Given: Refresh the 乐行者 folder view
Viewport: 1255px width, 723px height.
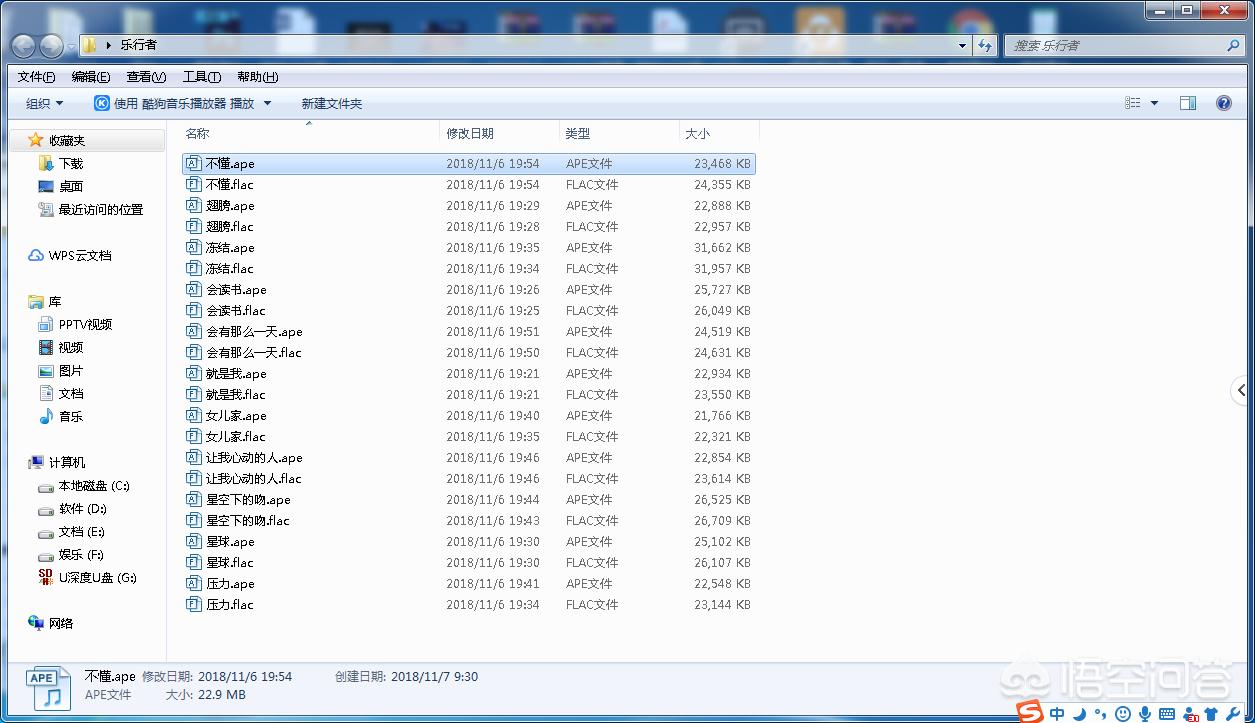Looking at the screenshot, I should click(x=985, y=46).
